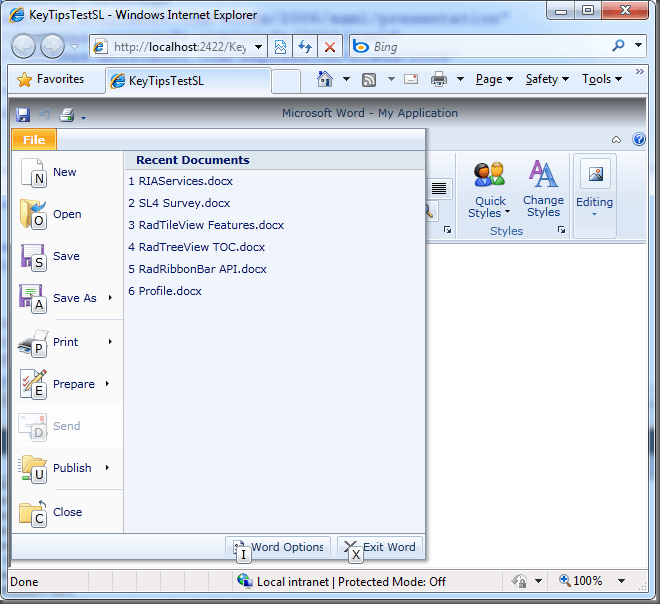Click the search magnifier icon
The width and height of the screenshot is (660, 604).
tap(618, 45)
